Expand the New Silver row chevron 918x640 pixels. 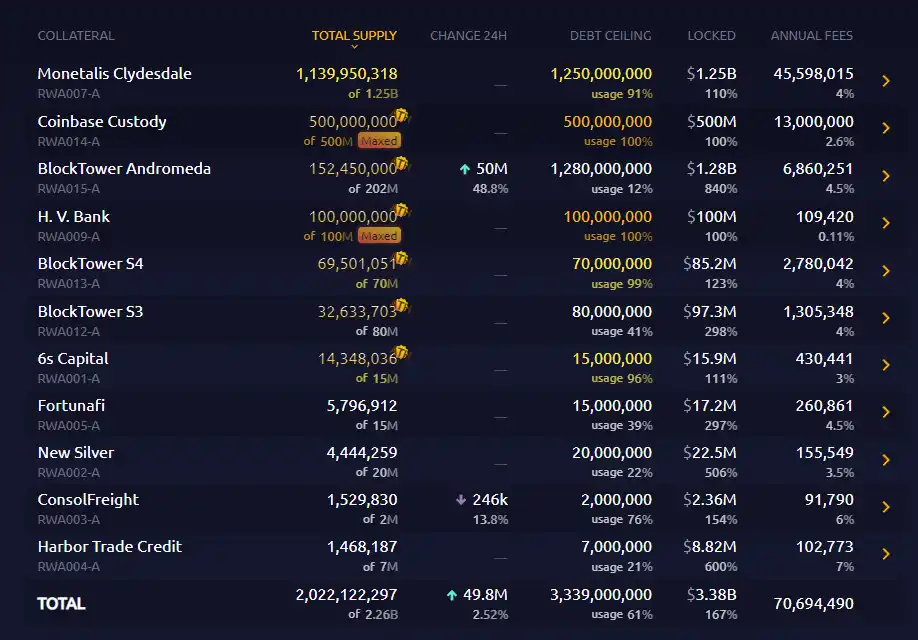click(x=886, y=460)
